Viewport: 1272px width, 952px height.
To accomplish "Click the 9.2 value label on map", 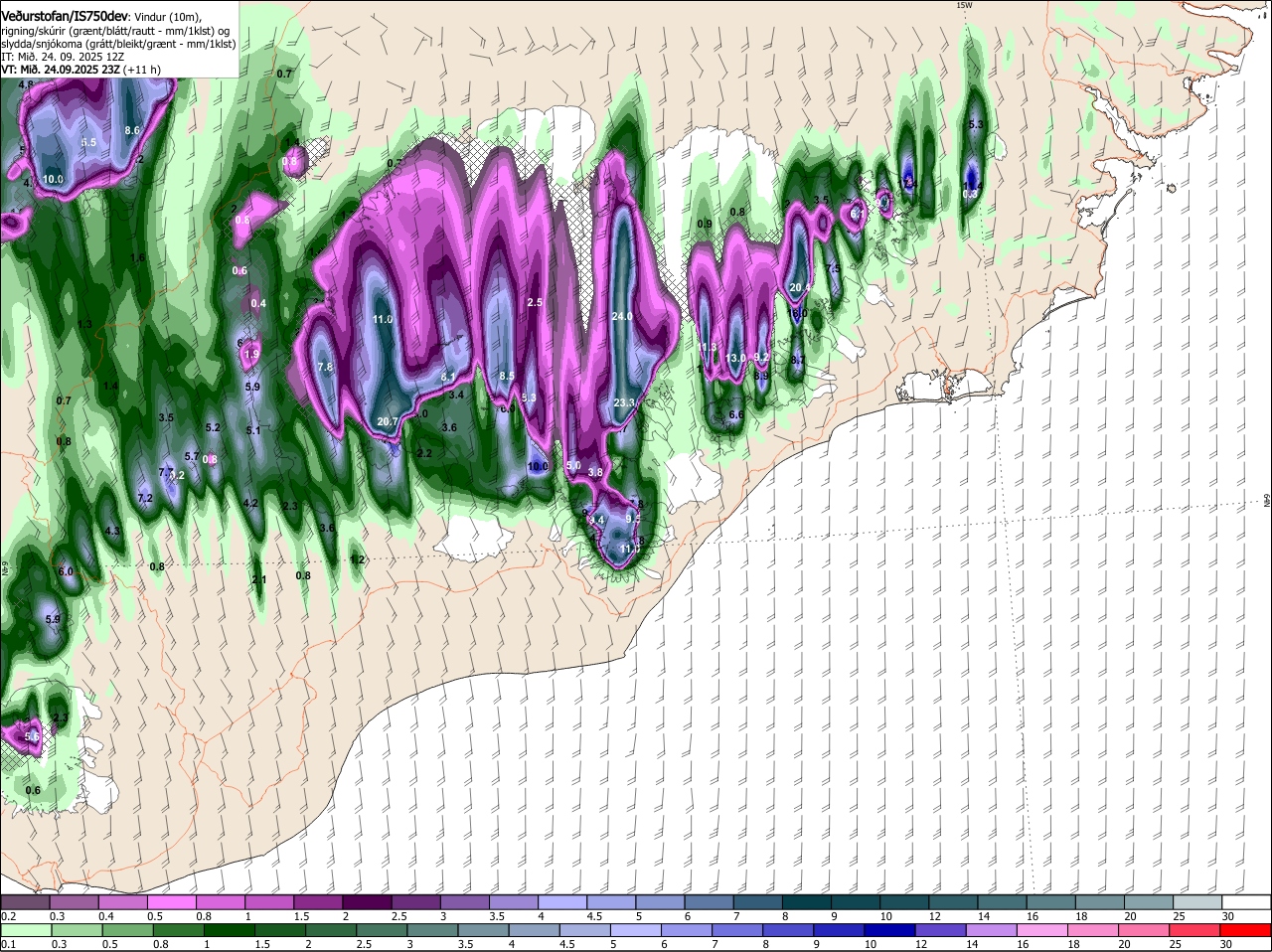I will 762,356.
